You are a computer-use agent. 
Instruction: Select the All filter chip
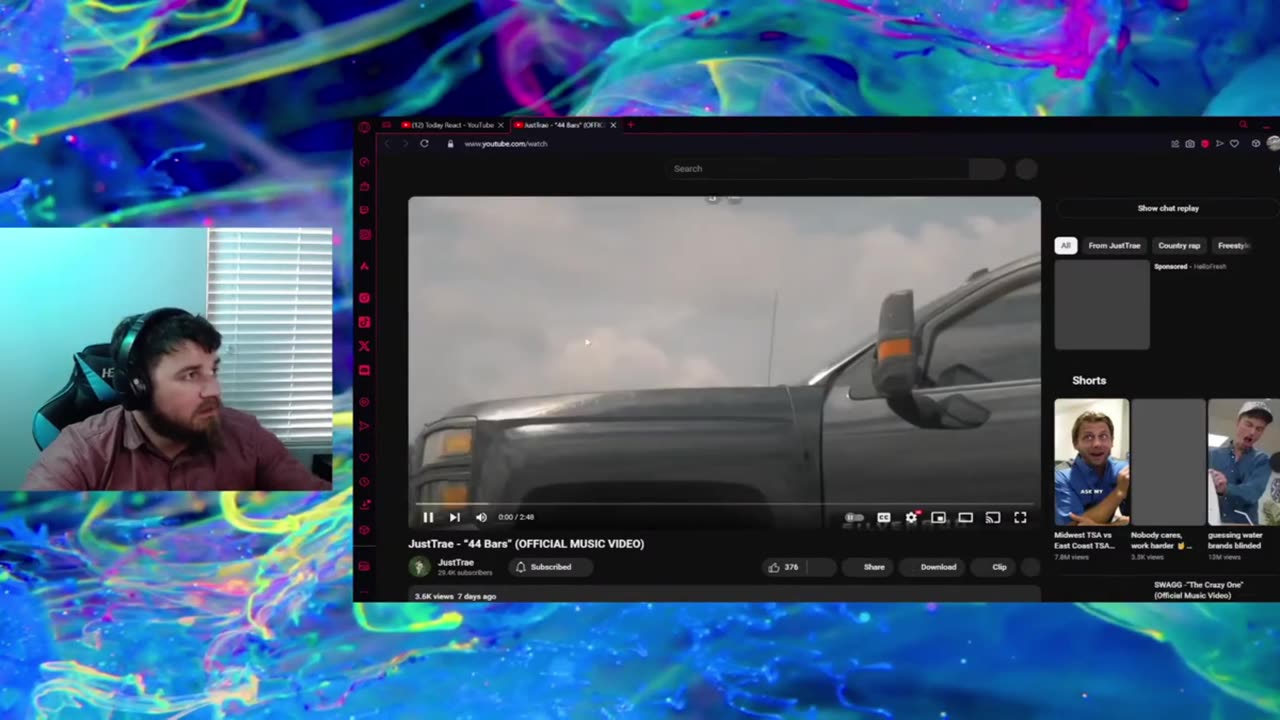tap(1065, 246)
